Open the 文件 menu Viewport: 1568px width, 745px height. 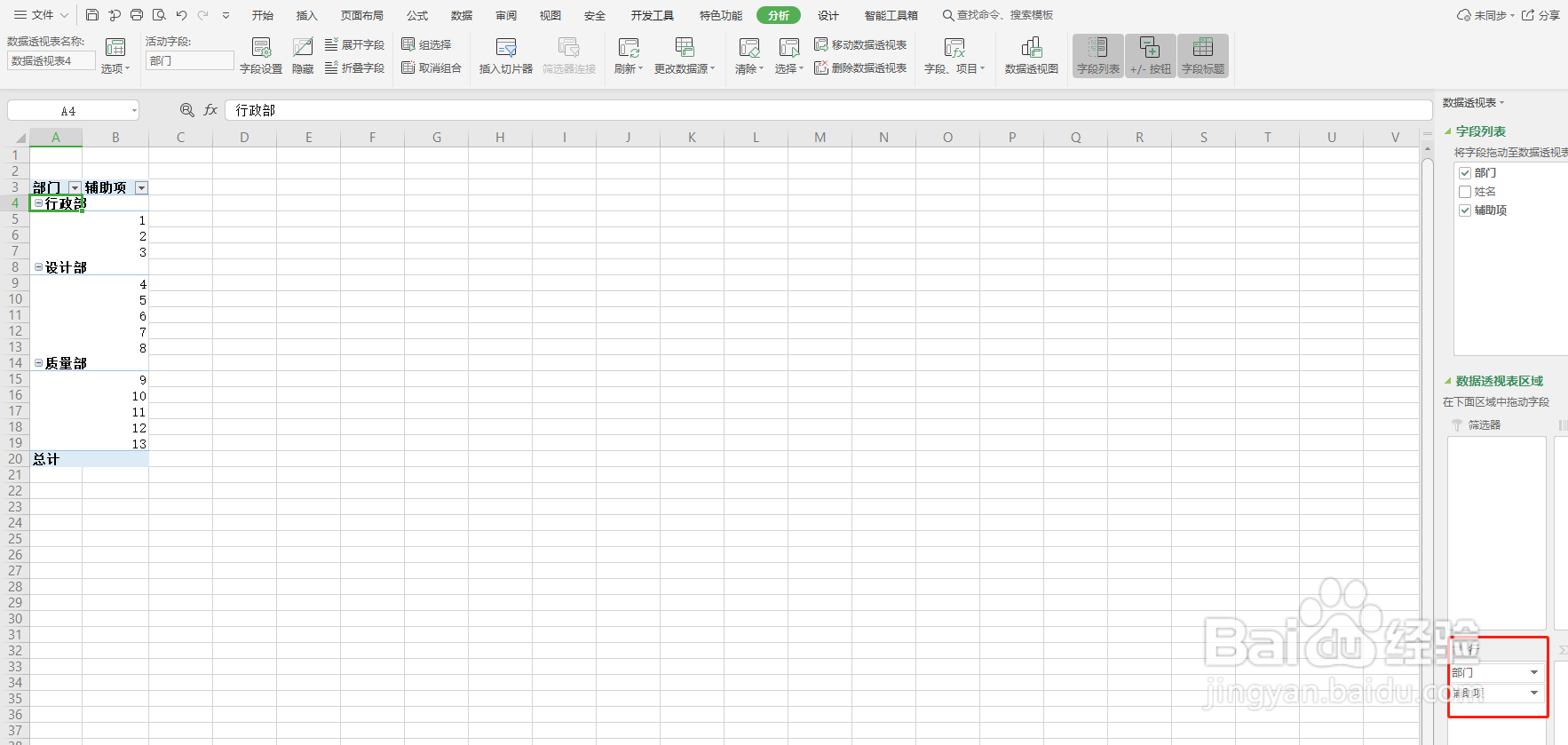coord(41,15)
